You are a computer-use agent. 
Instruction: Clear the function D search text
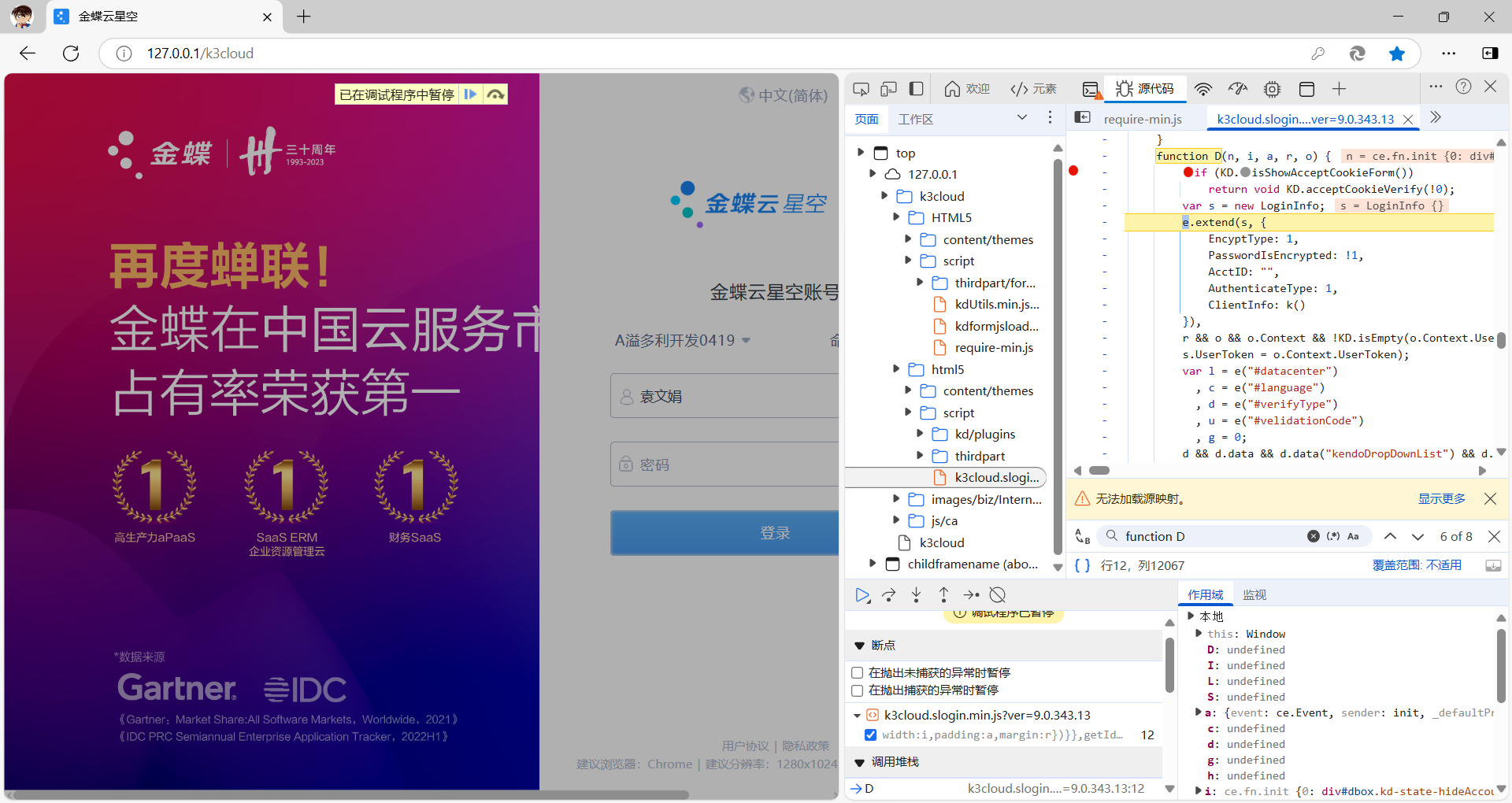point(1314,536)
